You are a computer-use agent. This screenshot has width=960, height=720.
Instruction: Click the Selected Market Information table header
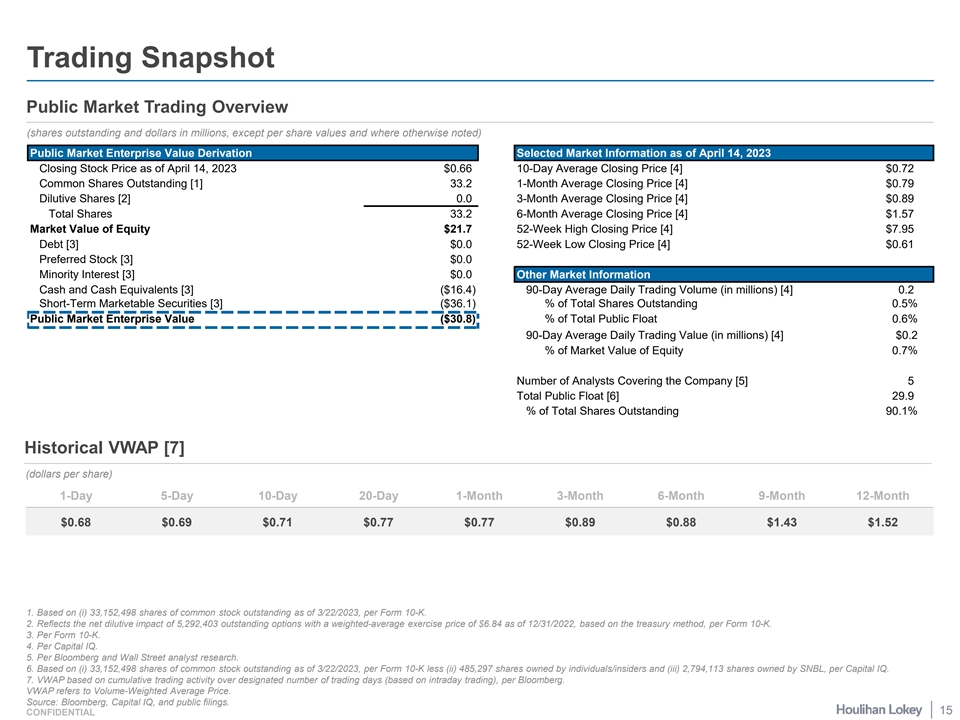[x=643, y=153]
